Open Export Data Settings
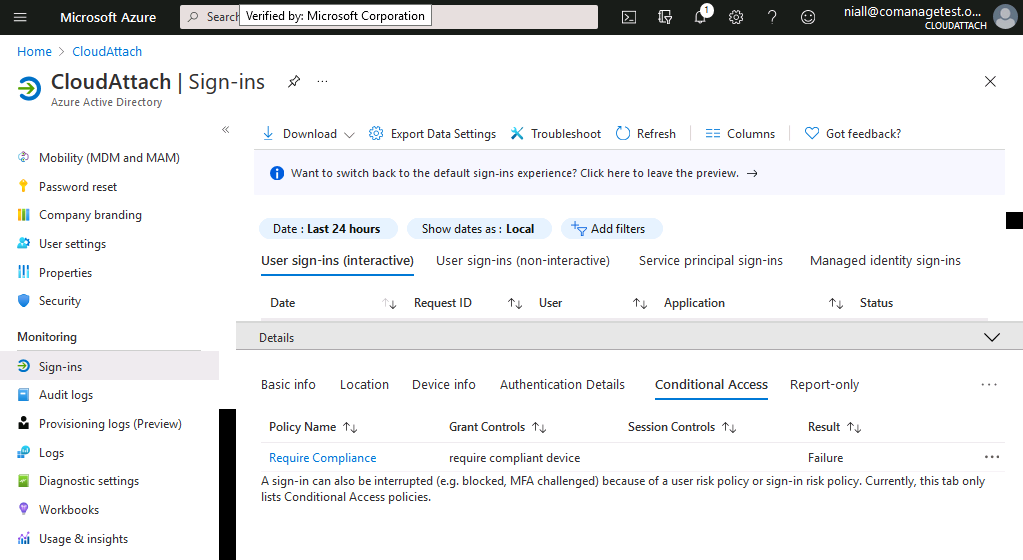Viewport: 1023px width, 560px height. (432, 134)
